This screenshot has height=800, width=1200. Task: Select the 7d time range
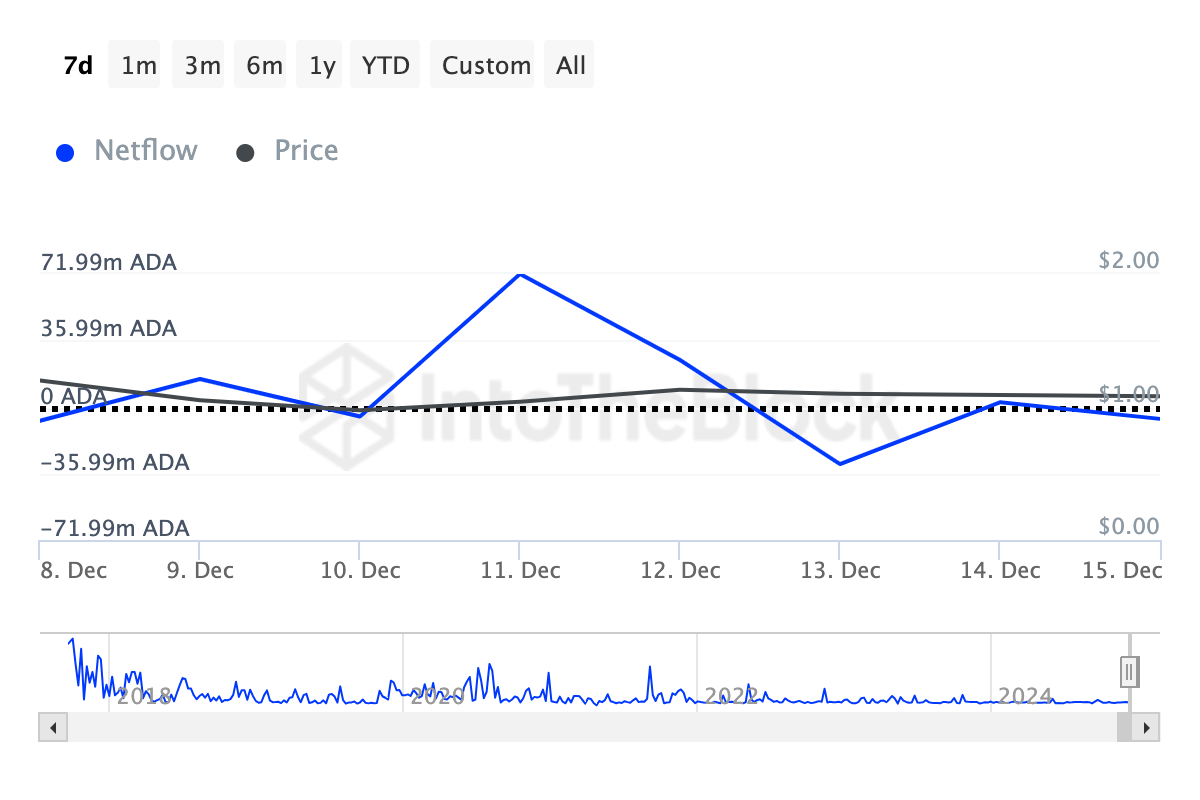(78, 66)
